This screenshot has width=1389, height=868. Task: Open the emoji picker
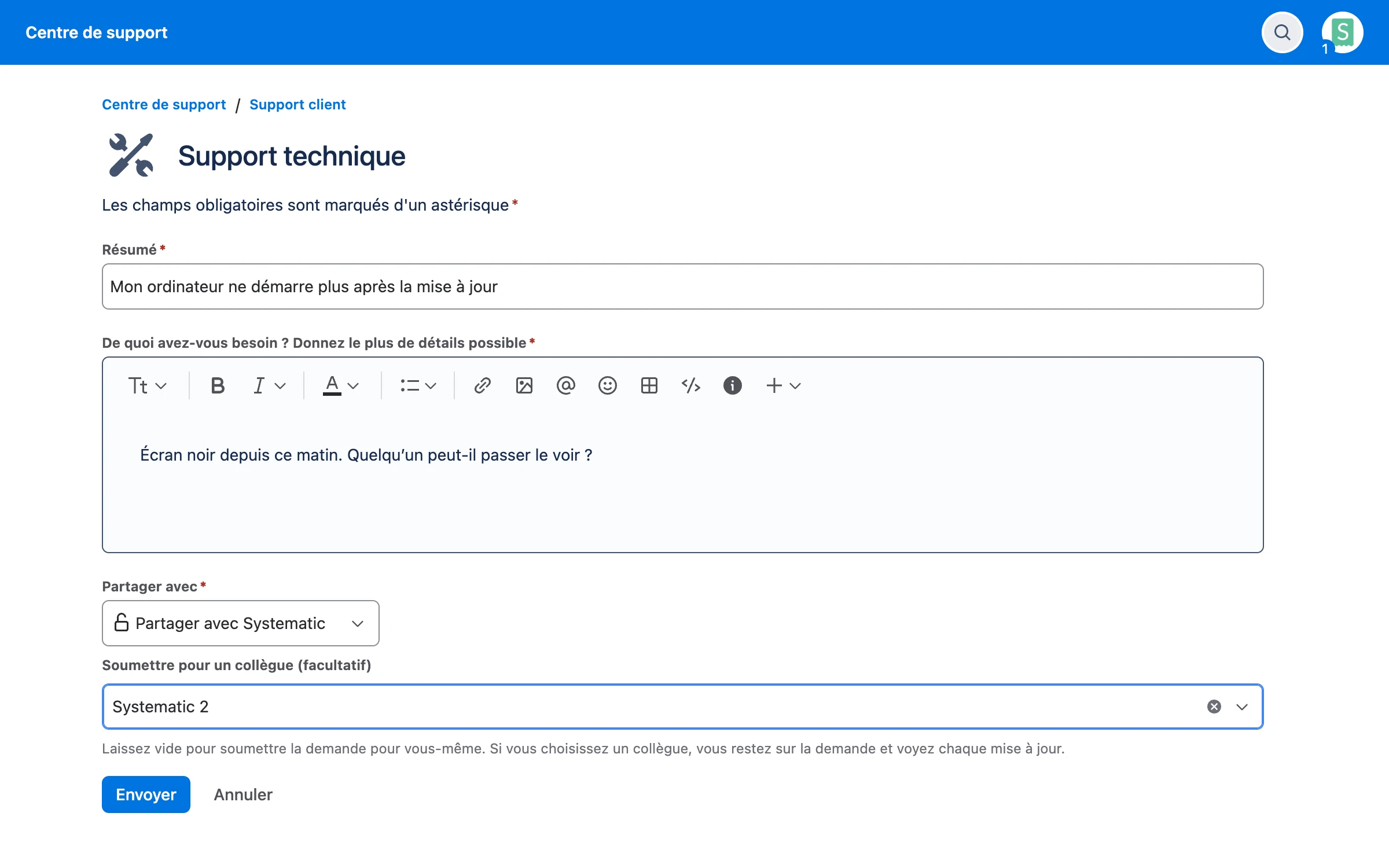click(x=608, y=385)
